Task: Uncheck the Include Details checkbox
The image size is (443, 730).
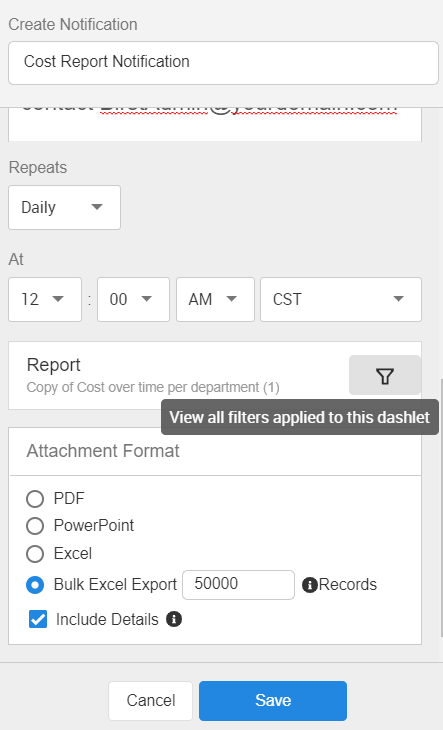Action: coord(38,620)
